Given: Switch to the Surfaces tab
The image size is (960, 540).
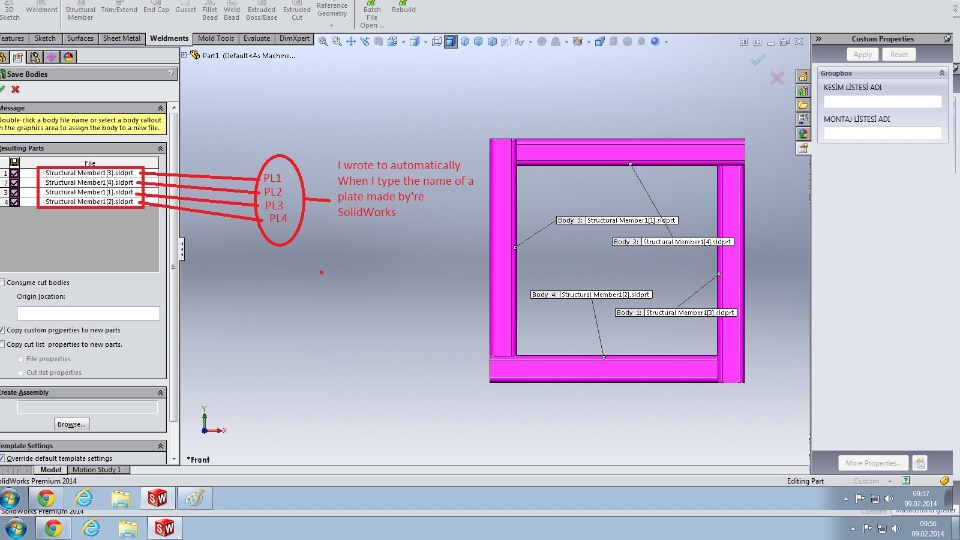Looking at the screenshot, I should point(80,38).
